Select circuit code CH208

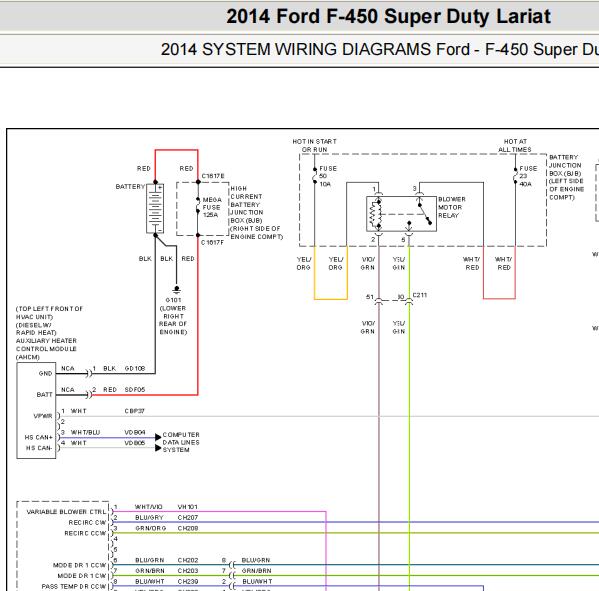[x=188, y=528]
